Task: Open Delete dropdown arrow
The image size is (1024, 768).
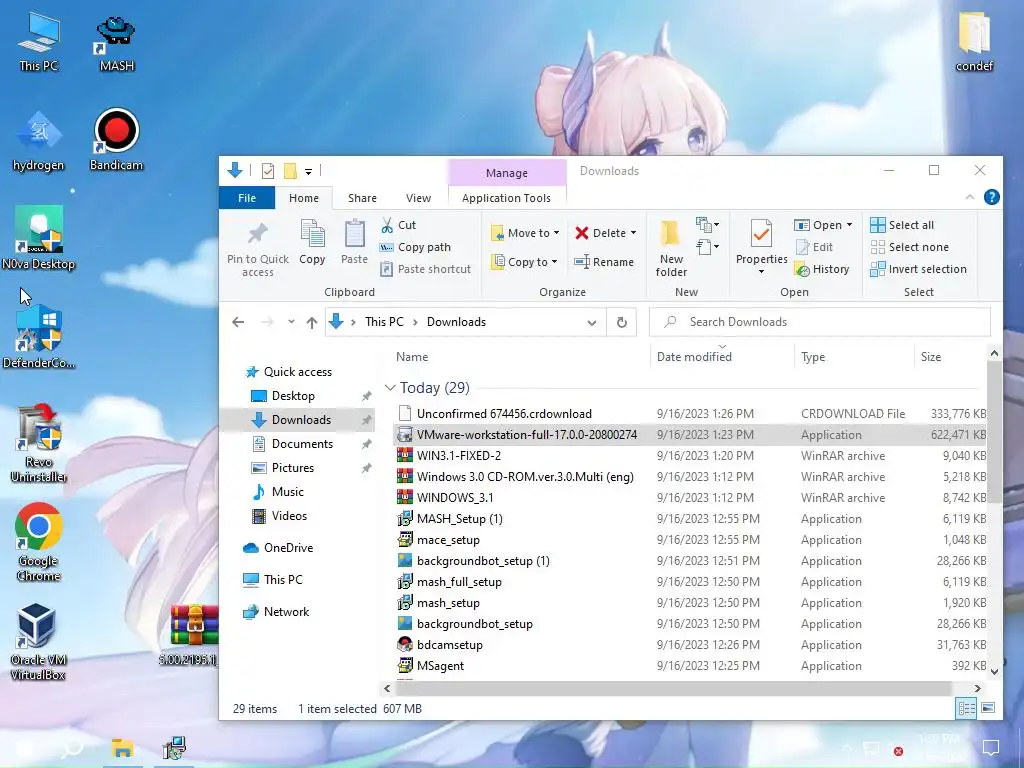Action: click(x=633, y=233)
